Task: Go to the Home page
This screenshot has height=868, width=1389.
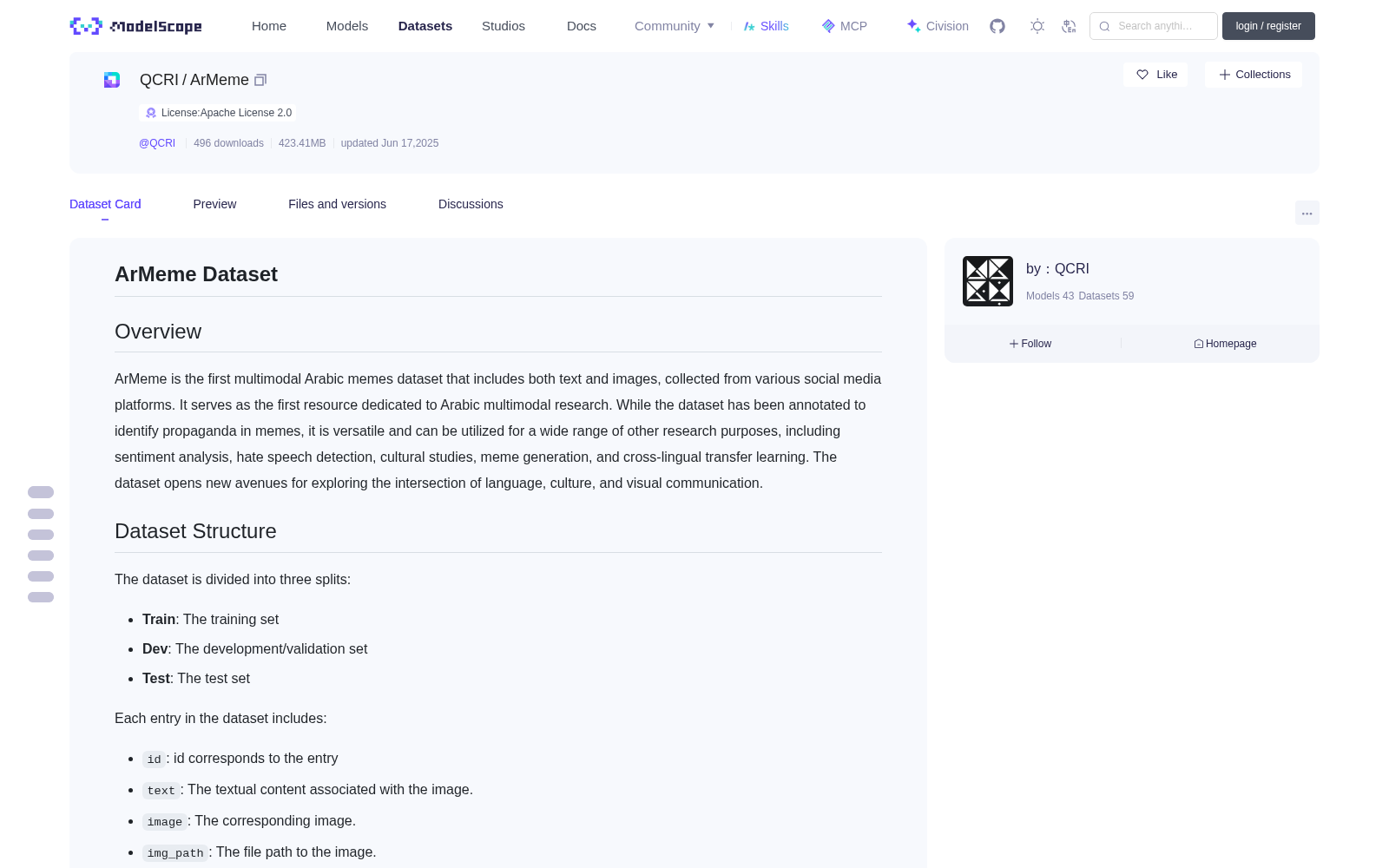Action: pos(269,26)
